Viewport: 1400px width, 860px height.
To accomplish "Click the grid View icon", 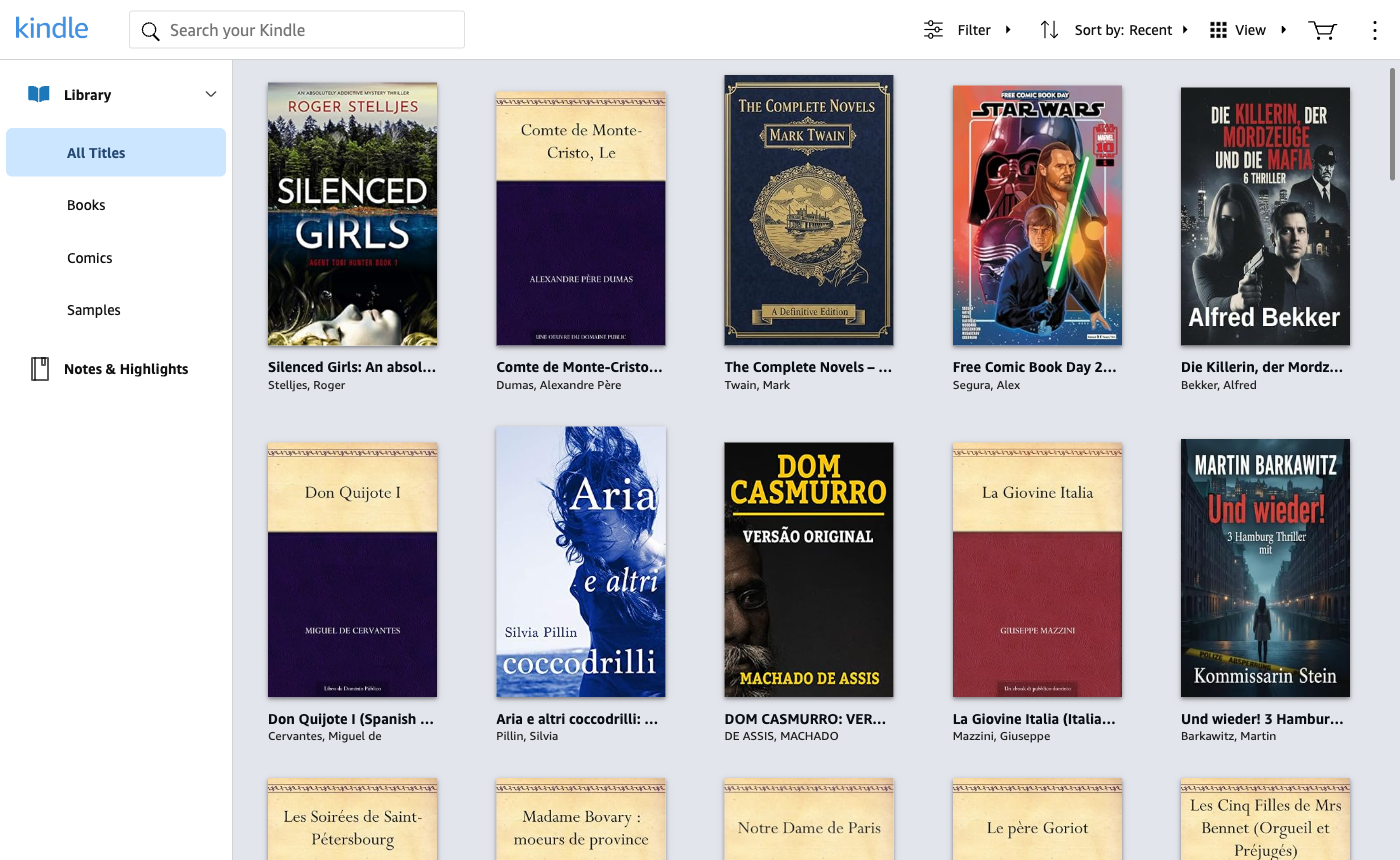I will pos(1218,30).
